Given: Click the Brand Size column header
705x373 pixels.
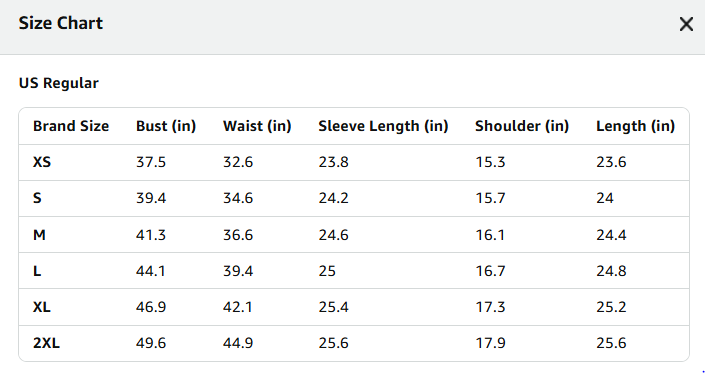Looking at the screenshot, I should [x=71, y=126].
